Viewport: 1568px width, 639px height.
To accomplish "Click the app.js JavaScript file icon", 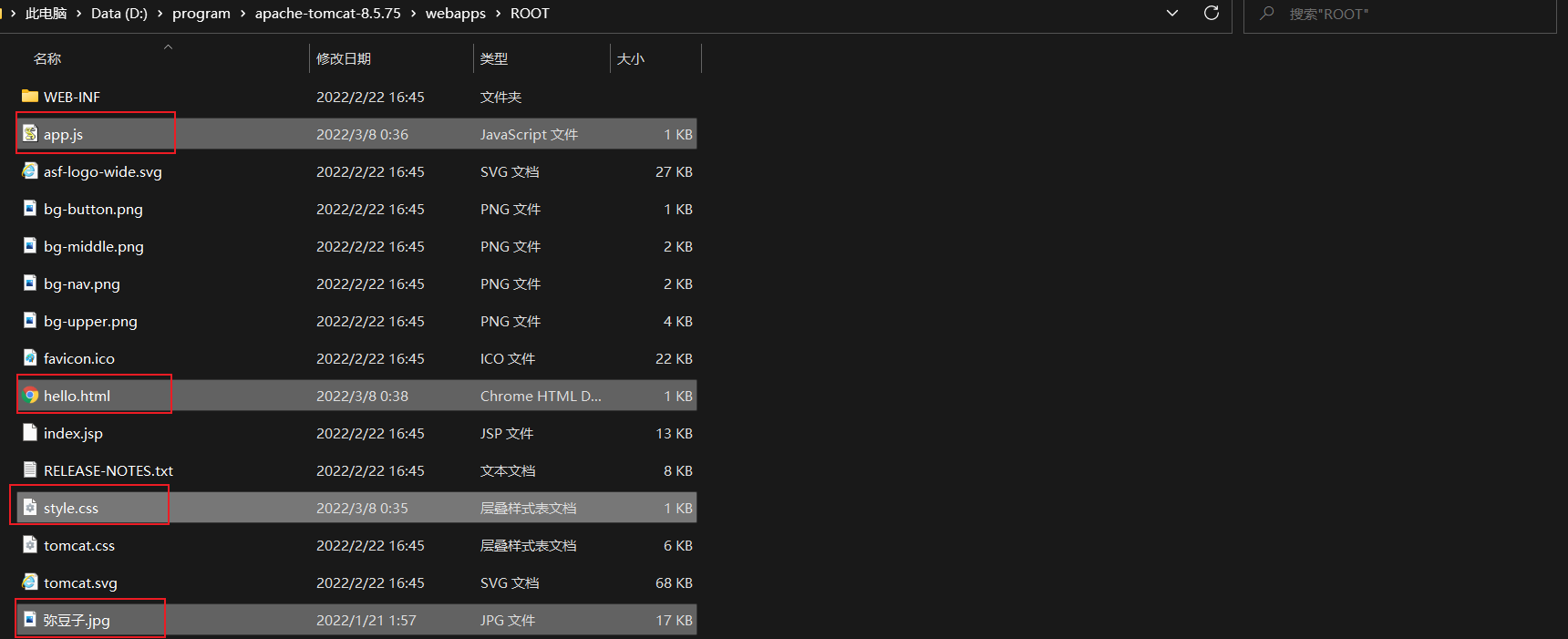I will point(30,133).
